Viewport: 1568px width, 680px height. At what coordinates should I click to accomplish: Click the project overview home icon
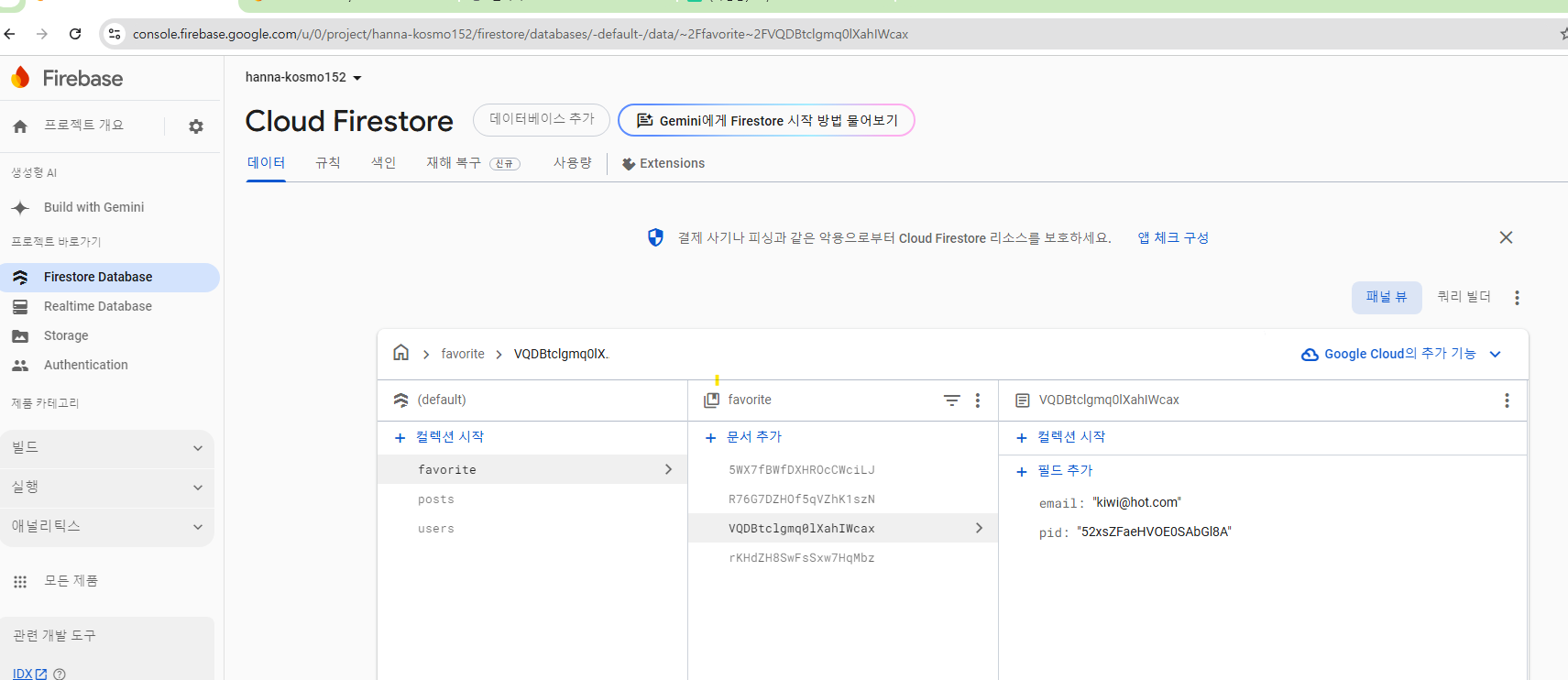(x=20, y=126)
